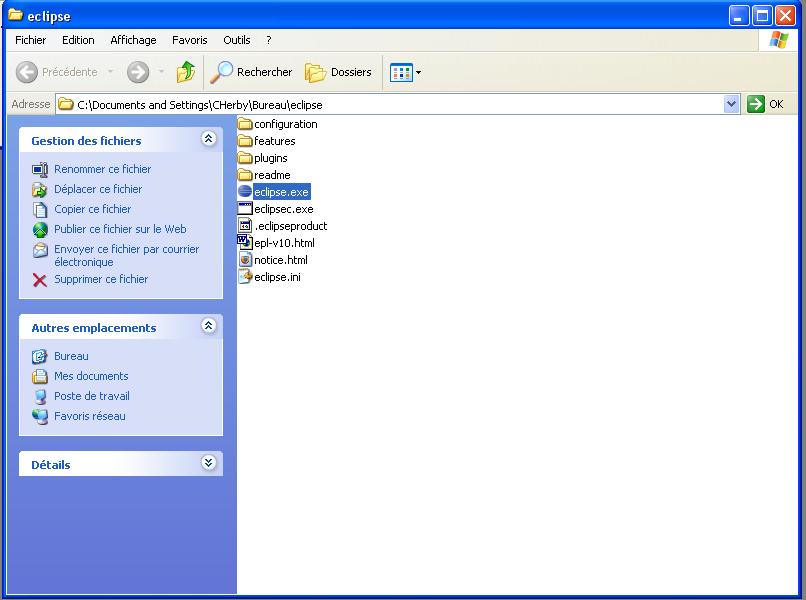Select the eclipsec.exe console icon
806x600 pixels.
pos(245,209)
